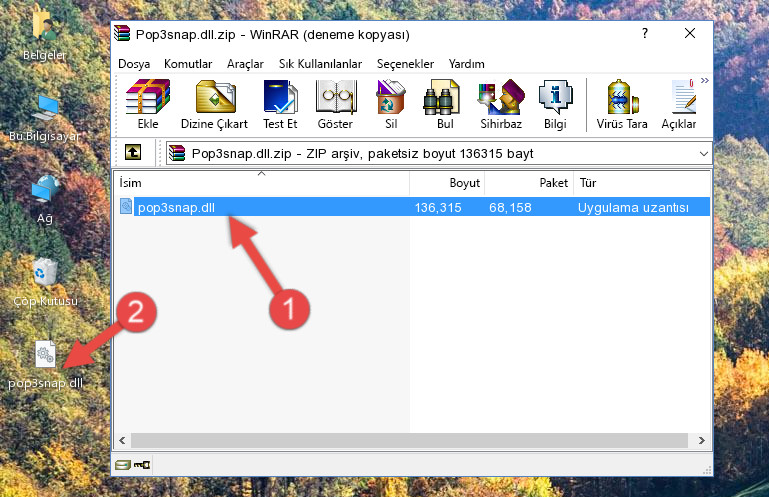
Task: Close the WinRAR window
Action: (690, 33)
